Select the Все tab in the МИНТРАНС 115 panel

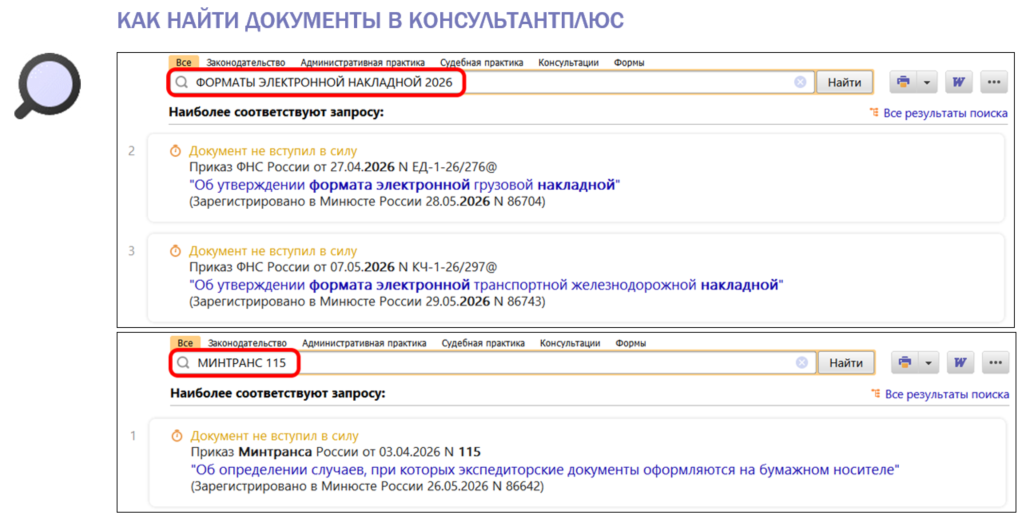[185, 343]
